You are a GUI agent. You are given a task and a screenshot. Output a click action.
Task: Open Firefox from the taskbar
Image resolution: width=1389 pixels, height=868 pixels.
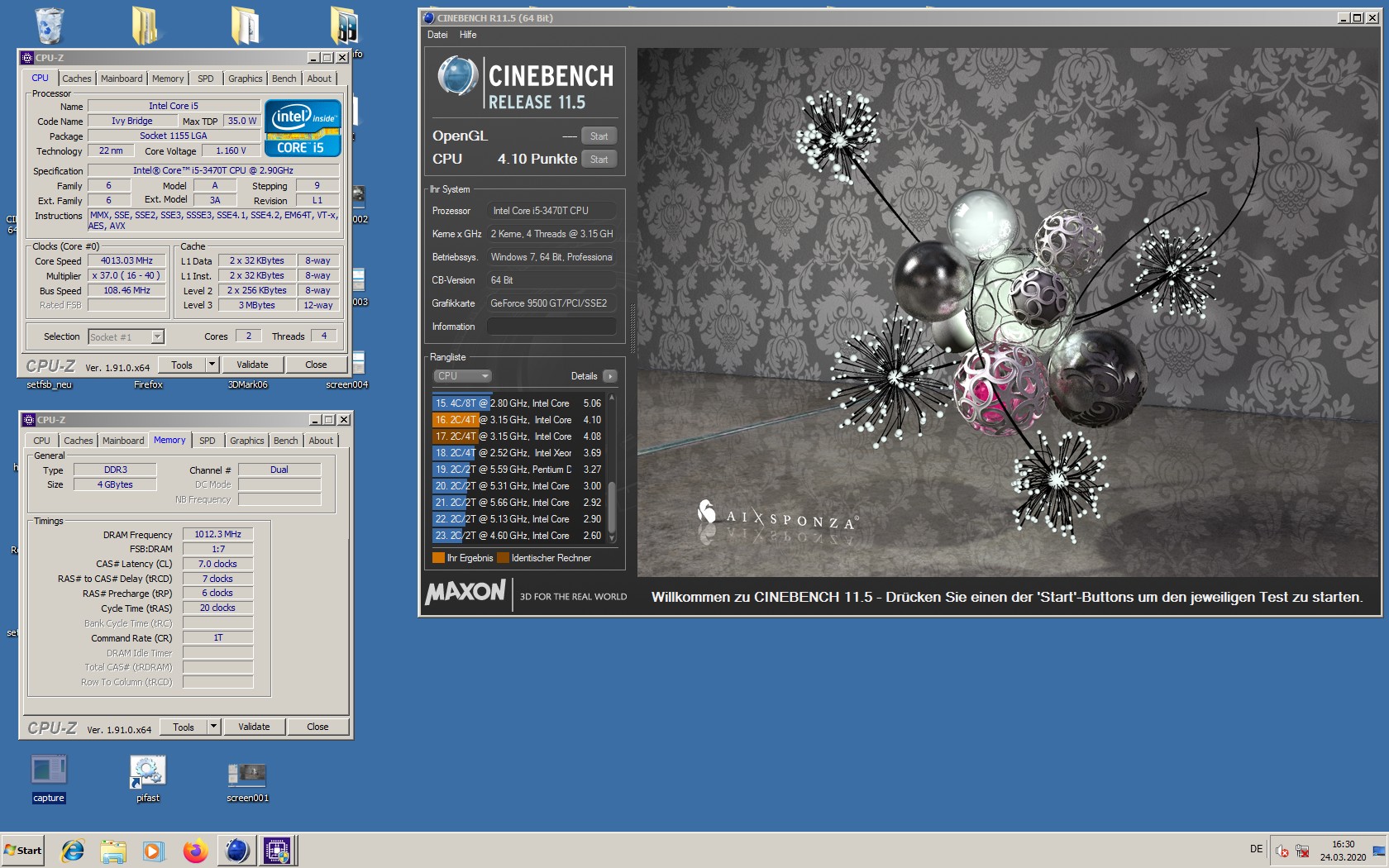coord(195,851)
